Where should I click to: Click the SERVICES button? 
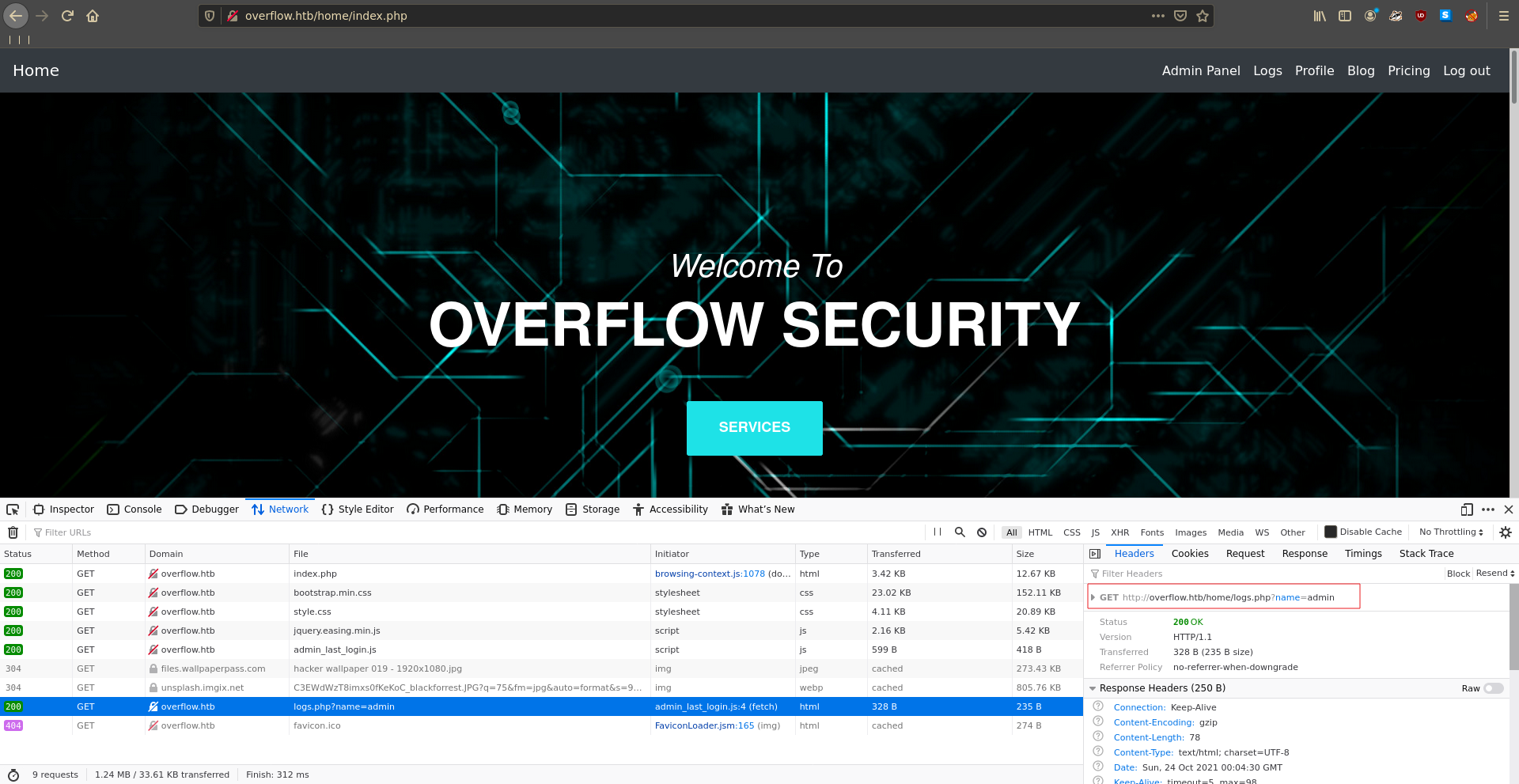tap(754, 428)
